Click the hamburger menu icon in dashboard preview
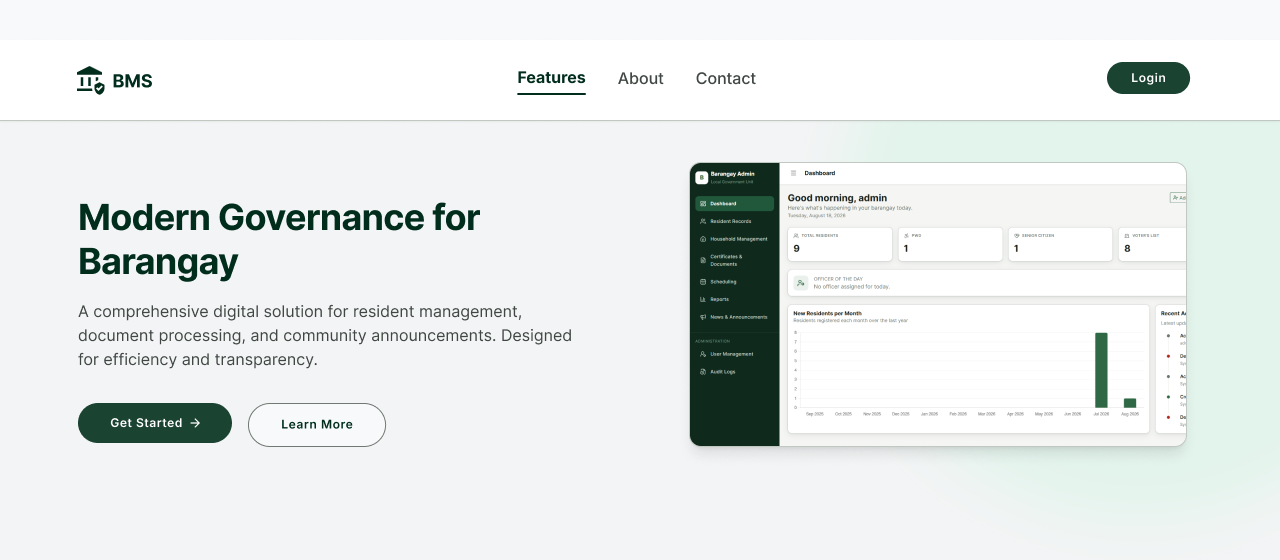1280x560 pixels. pos(794,173)
